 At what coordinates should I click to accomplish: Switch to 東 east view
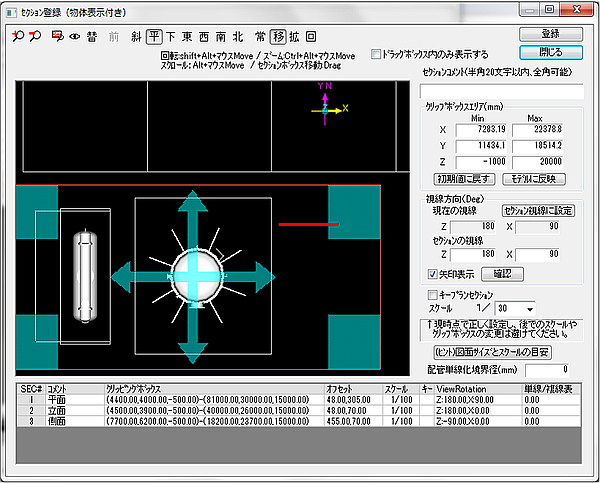tap(188, 36)
